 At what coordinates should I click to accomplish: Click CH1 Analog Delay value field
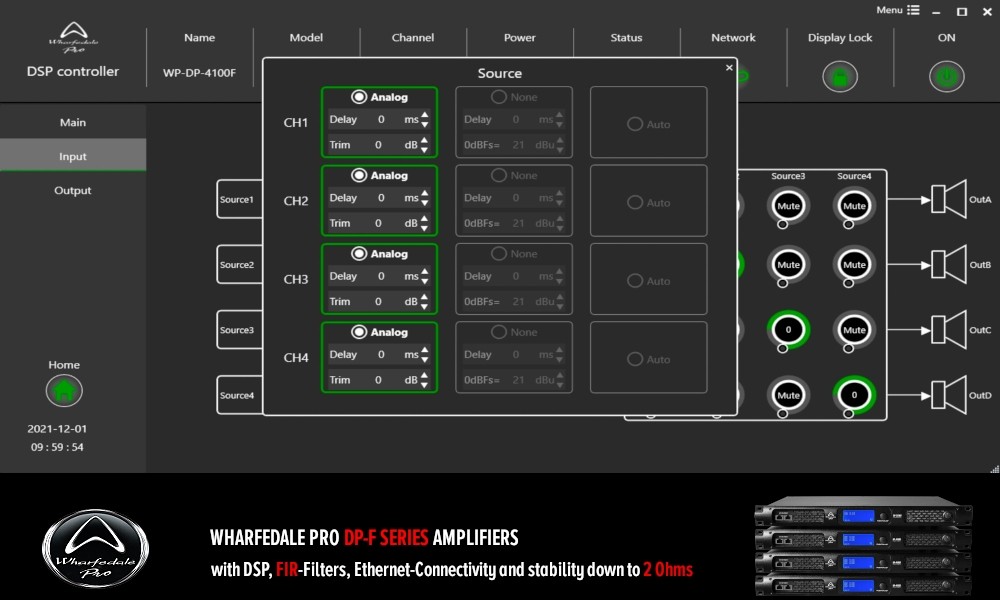(x=381, y=119)
